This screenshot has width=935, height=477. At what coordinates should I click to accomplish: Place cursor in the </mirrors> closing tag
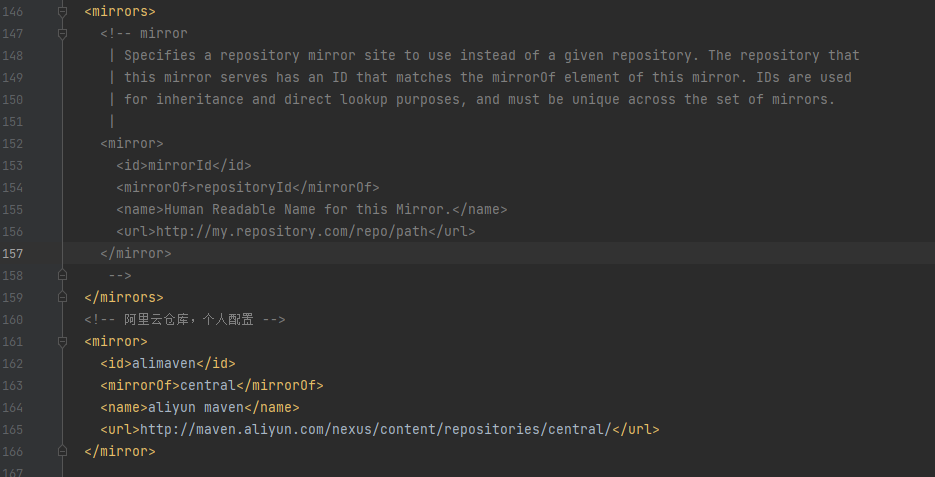(124, 297)
